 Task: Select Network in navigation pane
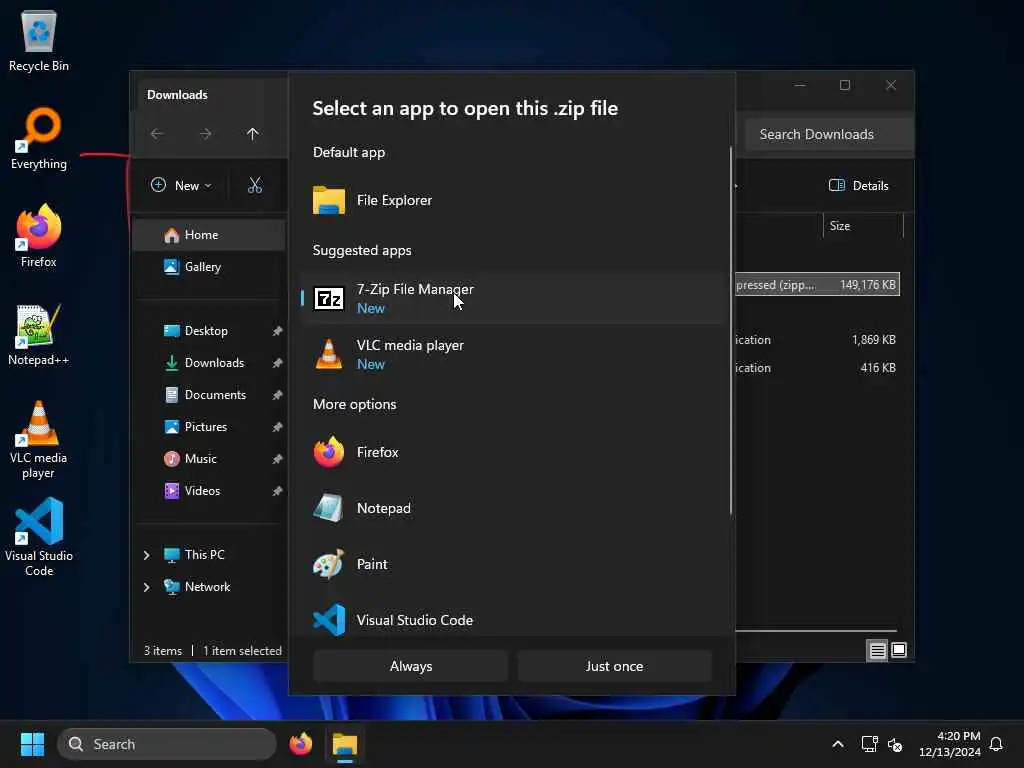pos(207,586)
